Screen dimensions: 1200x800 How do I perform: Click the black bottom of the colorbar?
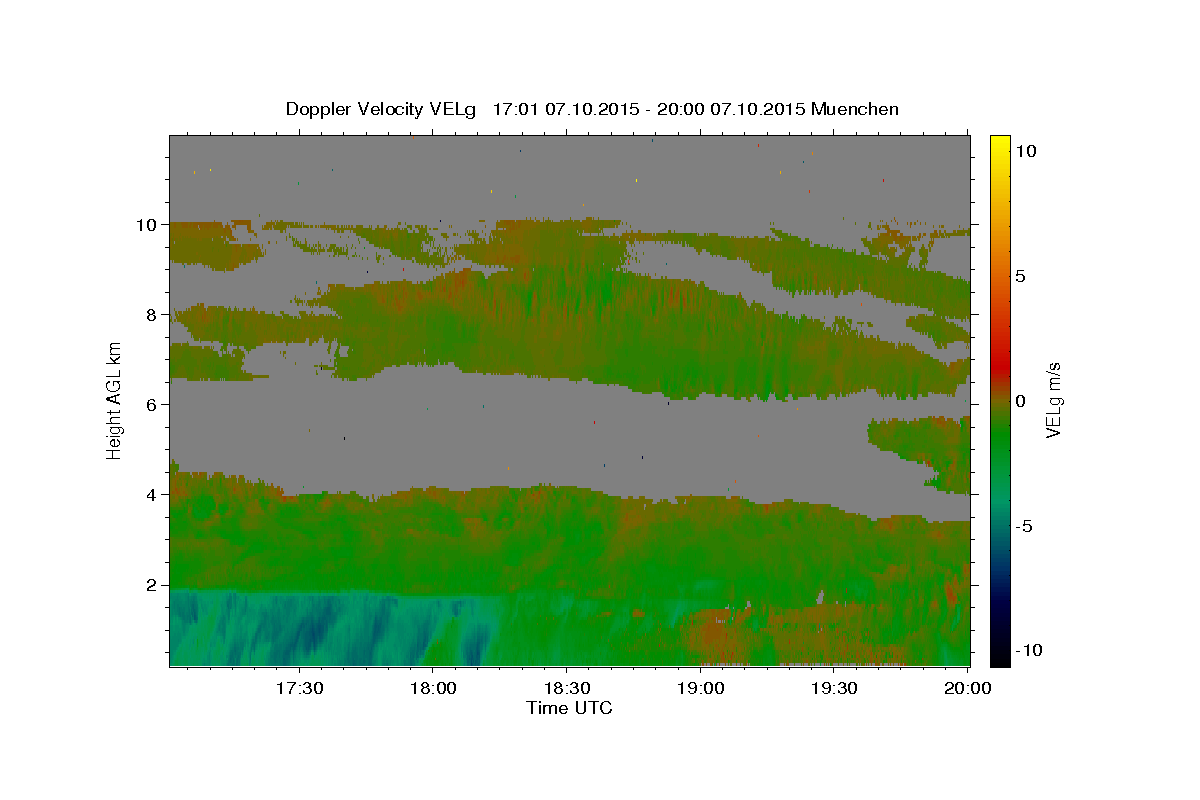[x=999, y=656]
